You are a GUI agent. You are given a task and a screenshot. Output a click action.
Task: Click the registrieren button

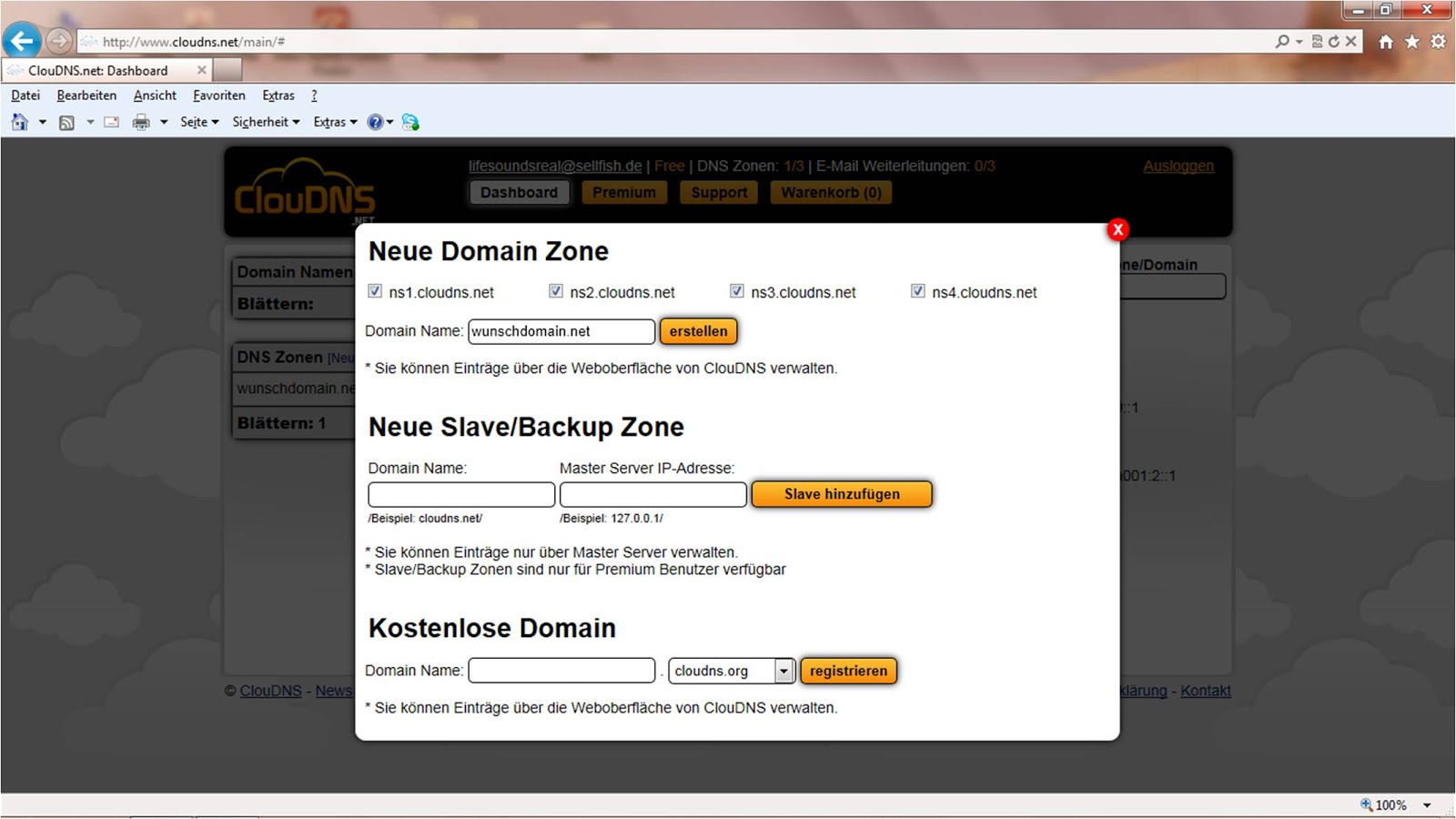848,671
